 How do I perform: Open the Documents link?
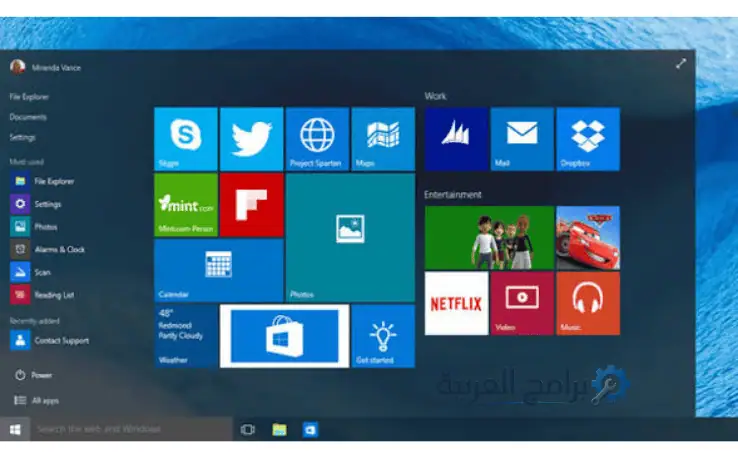click(x=28, y=117)
